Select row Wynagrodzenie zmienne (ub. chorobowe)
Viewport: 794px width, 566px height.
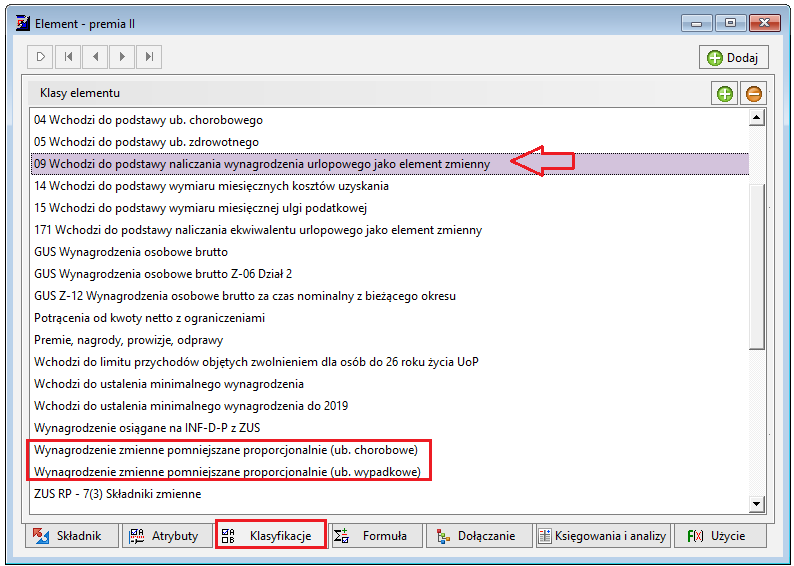[x=389, y=450]
